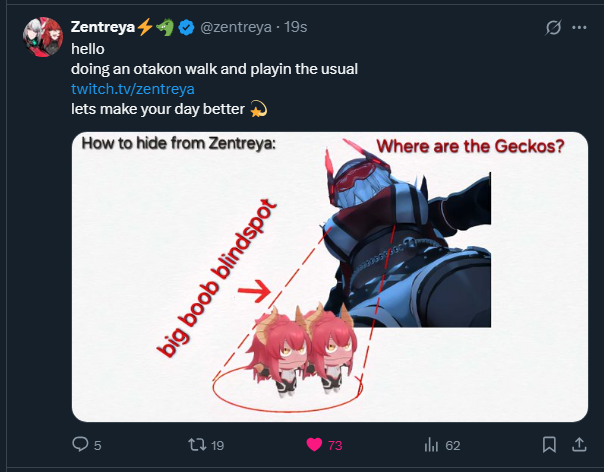
Task: Expand the 'How to hide from Zentreya' image
Action: 329,276
